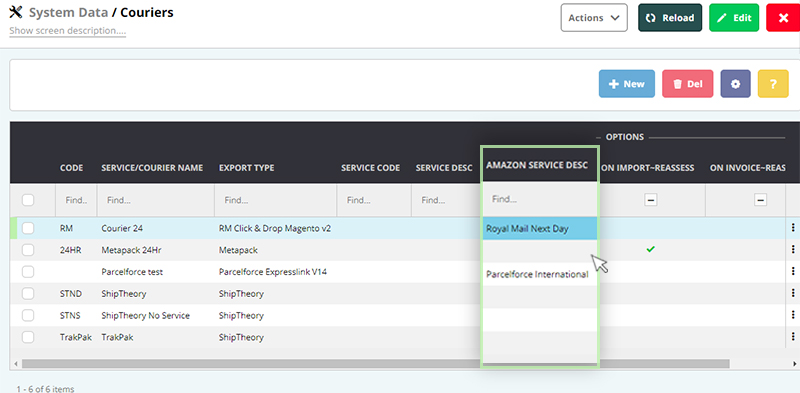Screen dimensions: 800x393
Task: Click the Service/Courier Name filter field
Action: (x=156, y=201)
